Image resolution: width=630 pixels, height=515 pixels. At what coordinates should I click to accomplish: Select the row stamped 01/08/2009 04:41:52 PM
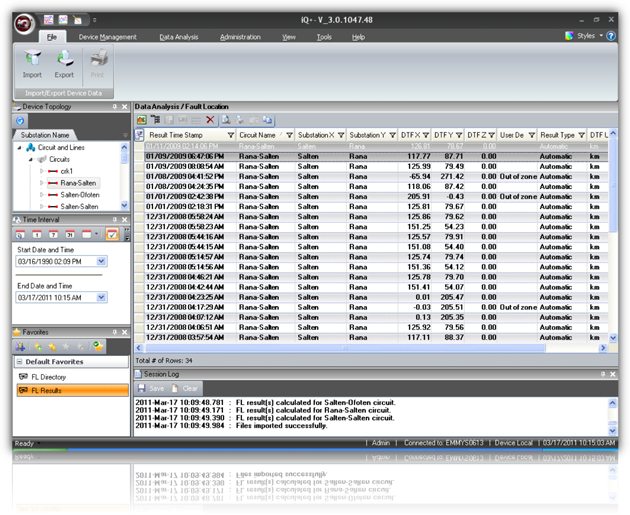(x=372, y=176)
